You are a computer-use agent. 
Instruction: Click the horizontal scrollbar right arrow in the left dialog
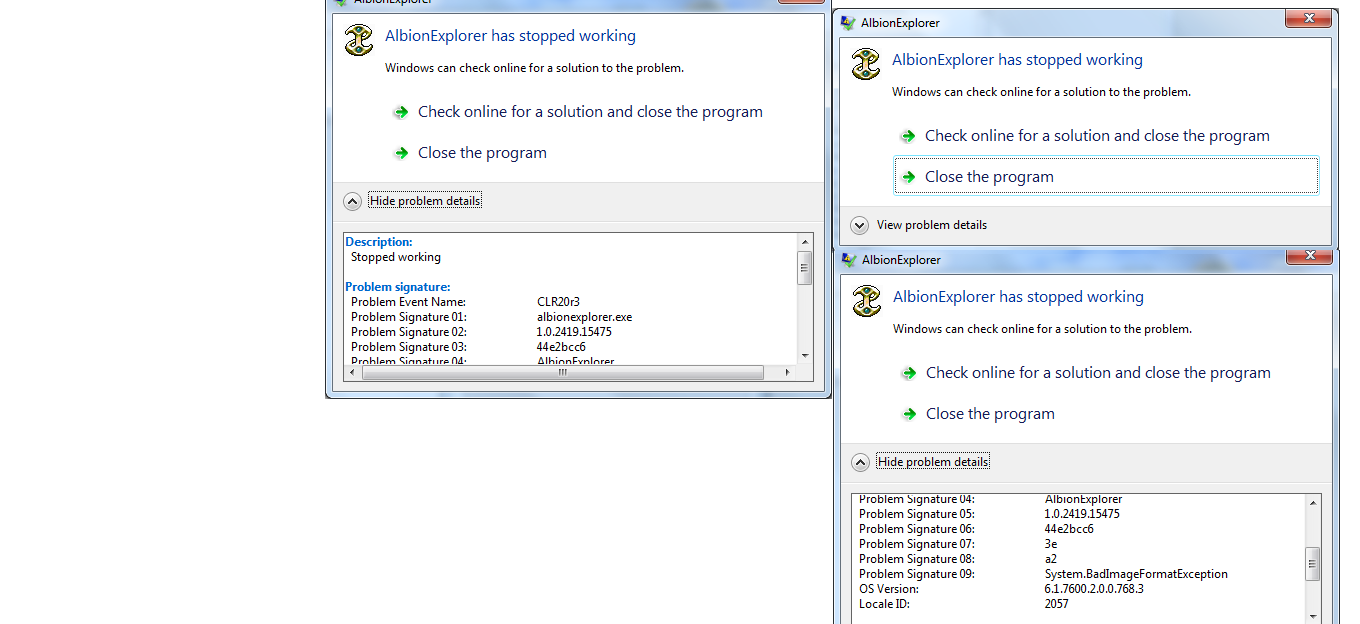click(x=787, y=373)
